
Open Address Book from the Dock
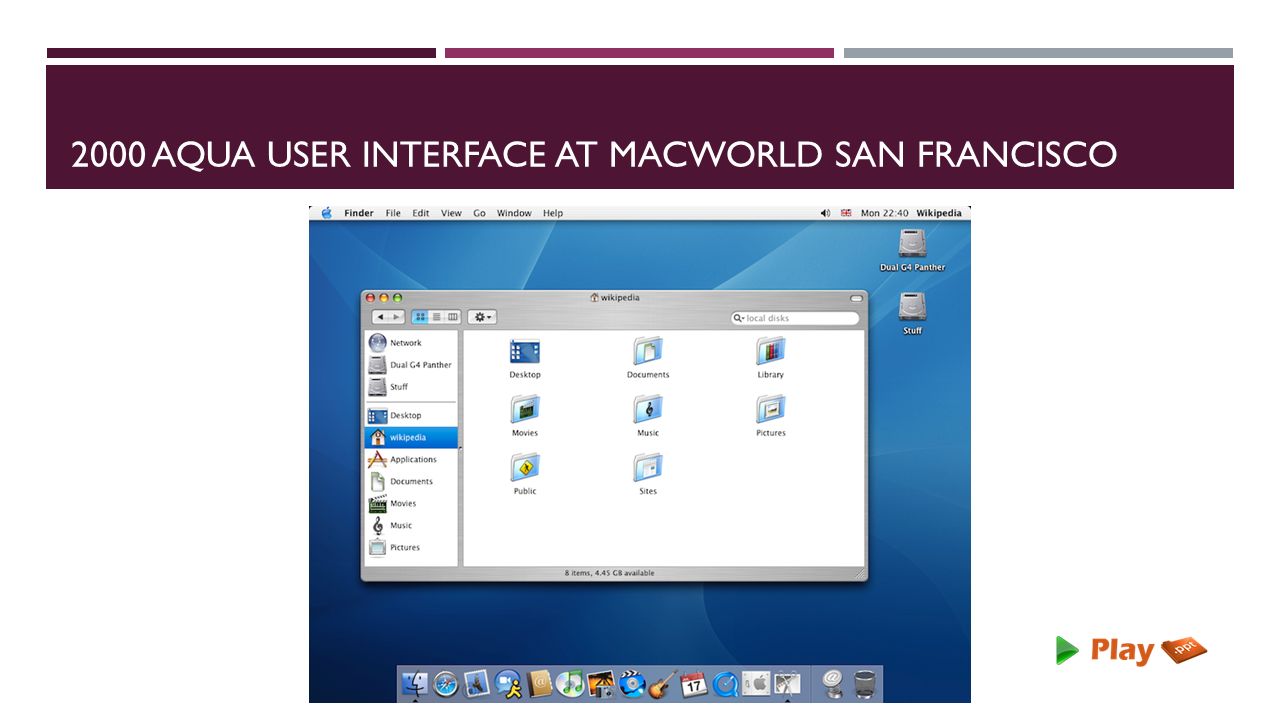540,684
